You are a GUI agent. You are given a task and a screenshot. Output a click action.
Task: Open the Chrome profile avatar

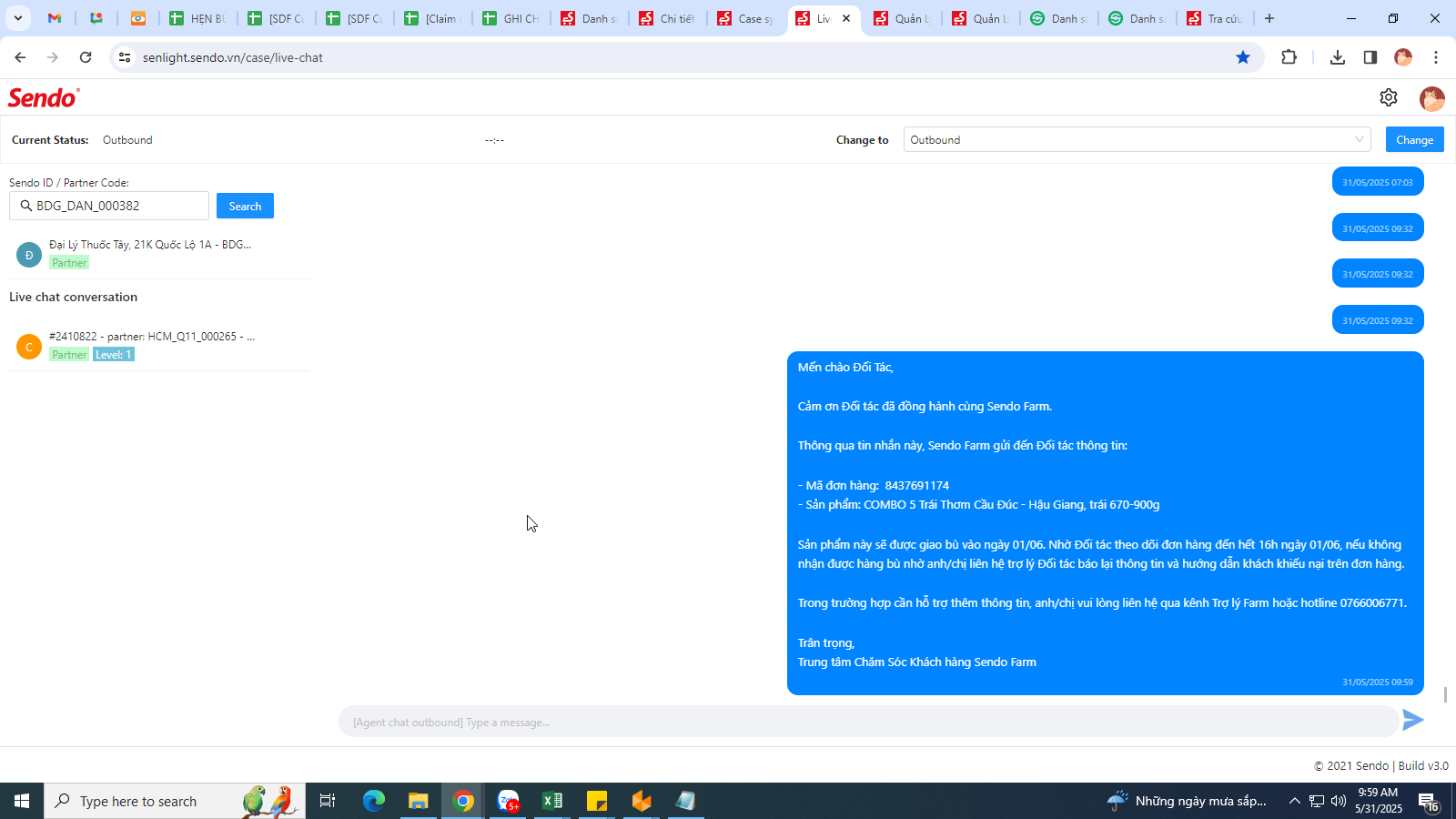pyautogui.click(x=1403, y=57)
